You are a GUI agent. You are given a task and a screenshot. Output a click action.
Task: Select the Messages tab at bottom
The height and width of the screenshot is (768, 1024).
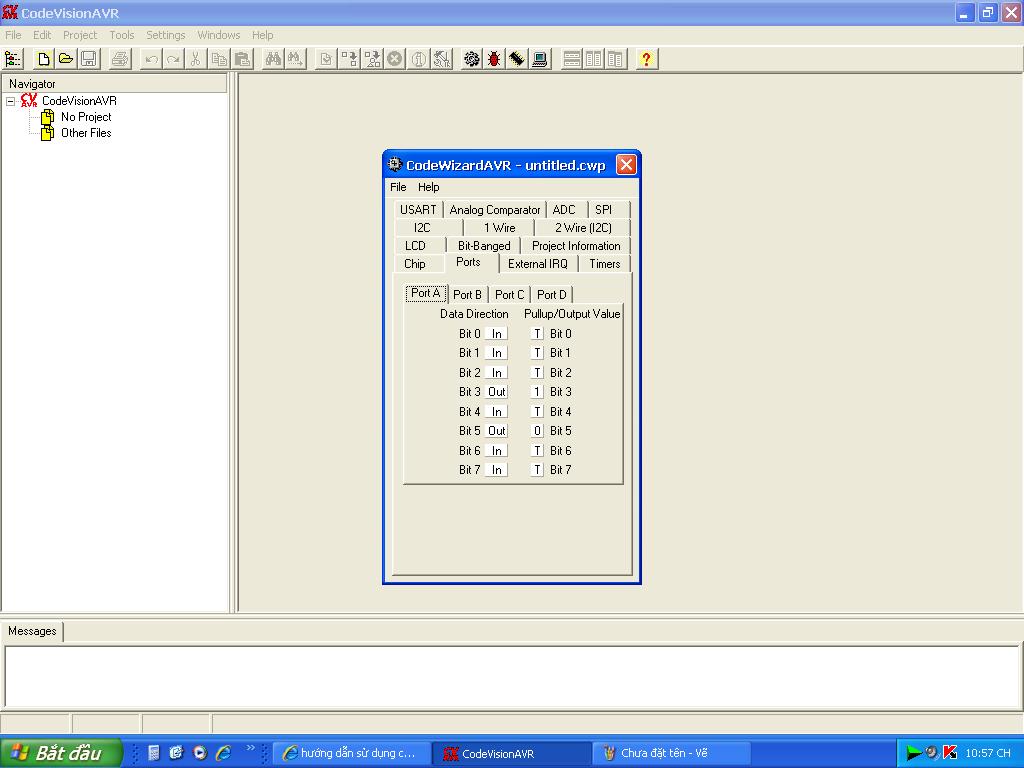click(x=32, y=631)
